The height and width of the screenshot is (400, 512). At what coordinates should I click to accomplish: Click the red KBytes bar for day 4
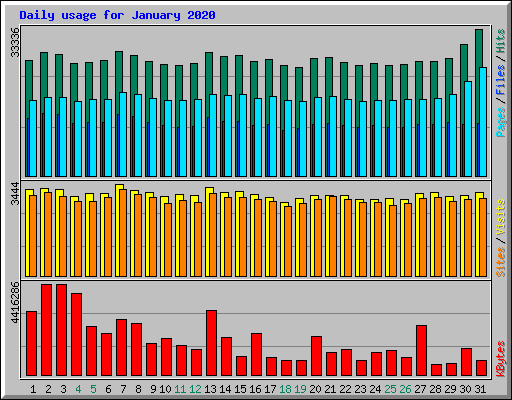76,335
